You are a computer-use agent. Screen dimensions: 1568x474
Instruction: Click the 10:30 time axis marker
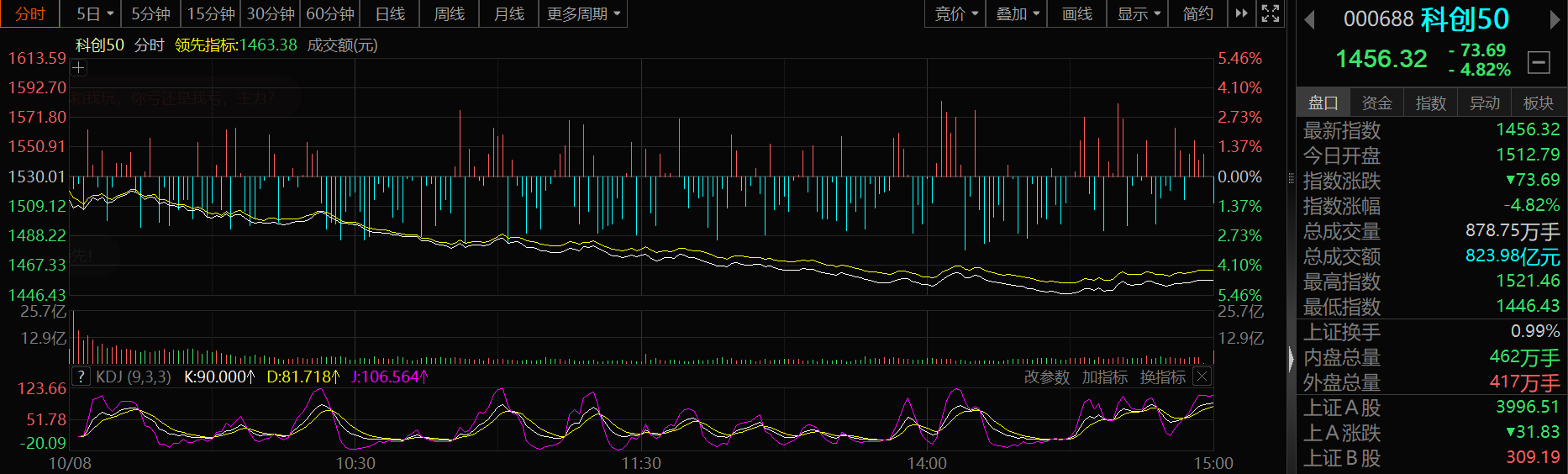click(x=355, y=463)
